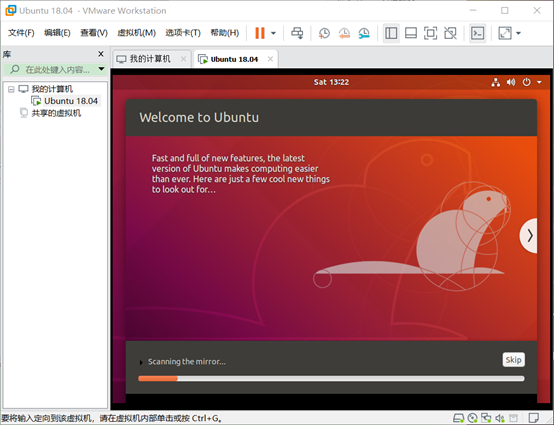554x425 pixels.
Task: Click the printer device status icon
Action: 513,419
